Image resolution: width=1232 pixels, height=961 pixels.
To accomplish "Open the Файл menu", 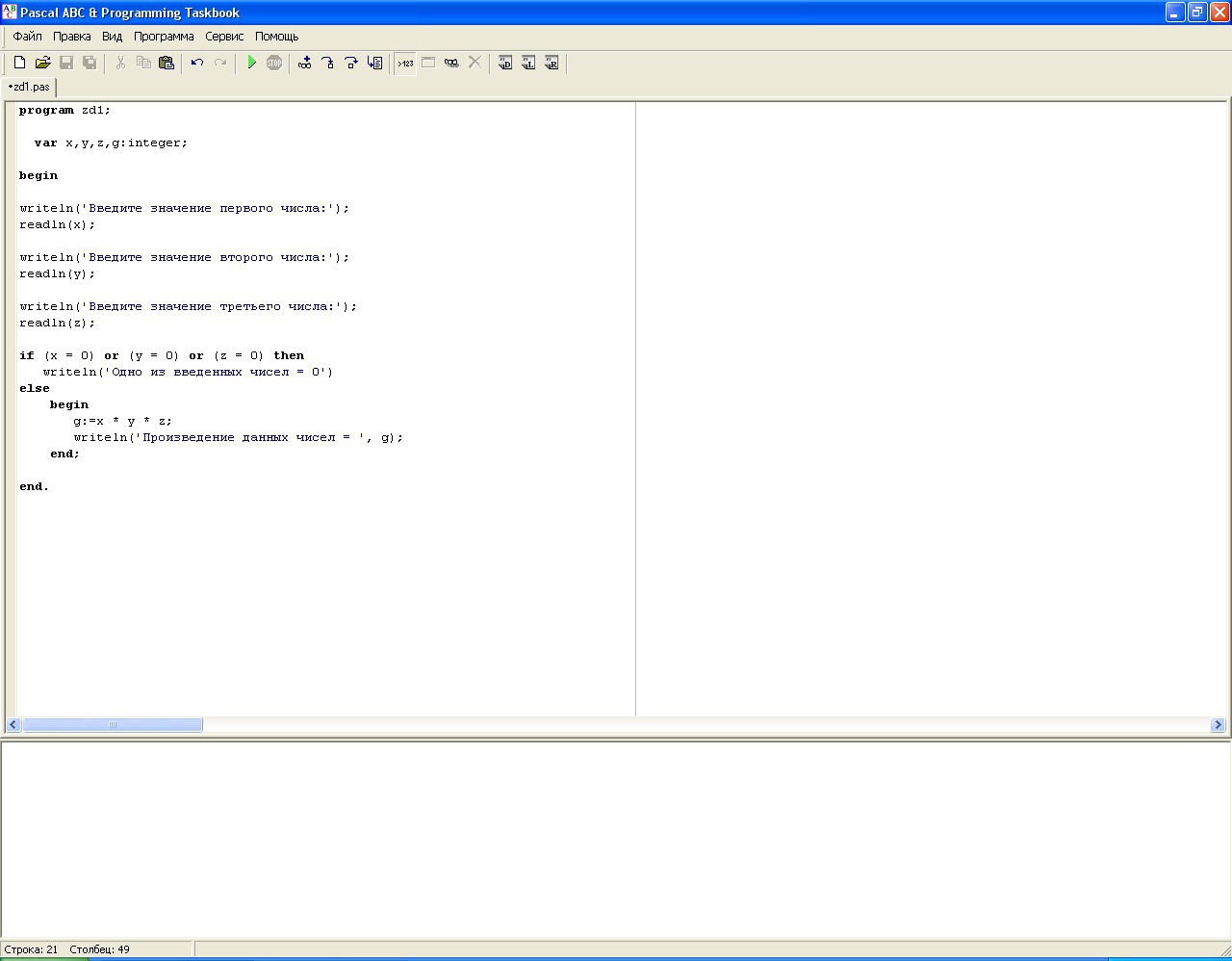I will (x=27, y=37).
